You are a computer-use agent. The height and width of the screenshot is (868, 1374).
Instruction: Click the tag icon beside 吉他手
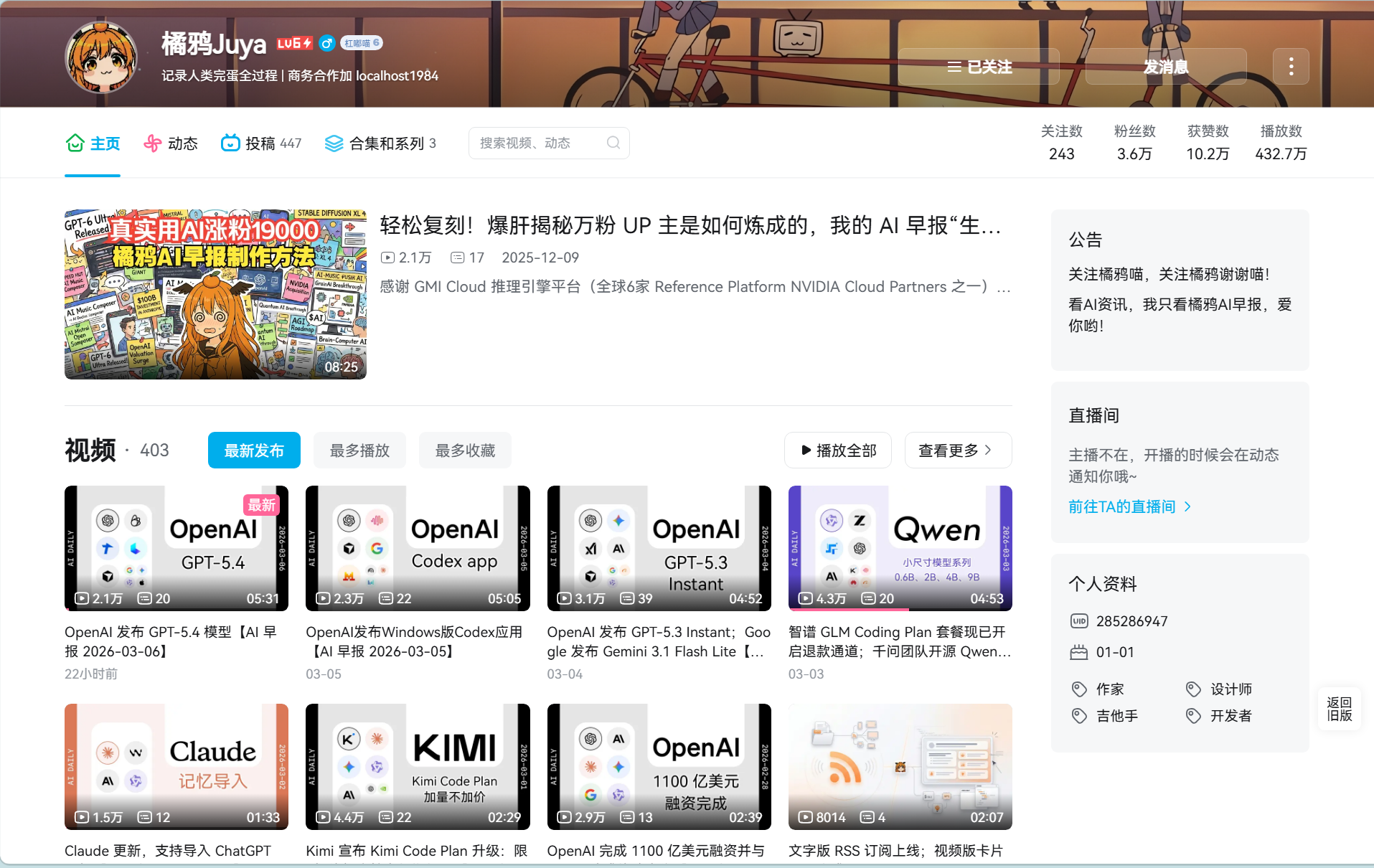tap(1079, 716)
